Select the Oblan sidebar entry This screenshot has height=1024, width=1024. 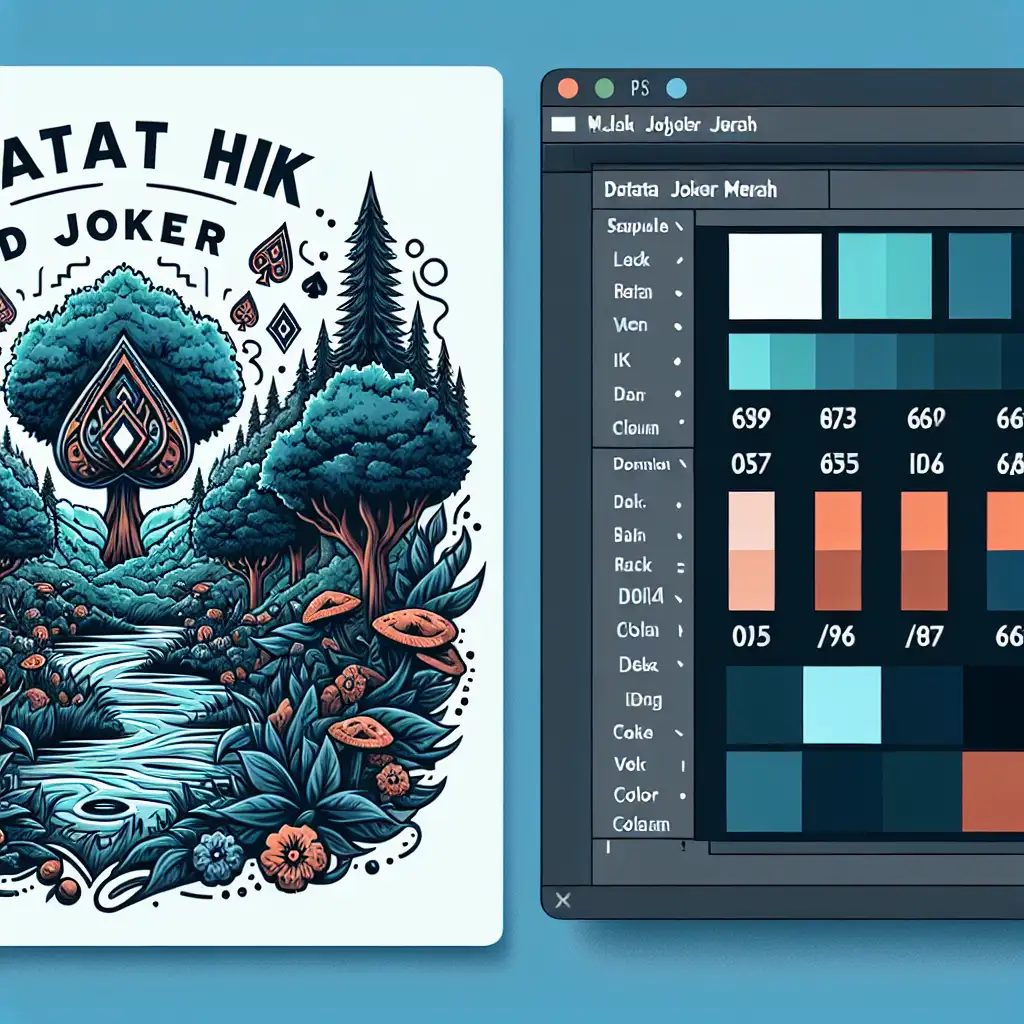[x=637, y=630]
